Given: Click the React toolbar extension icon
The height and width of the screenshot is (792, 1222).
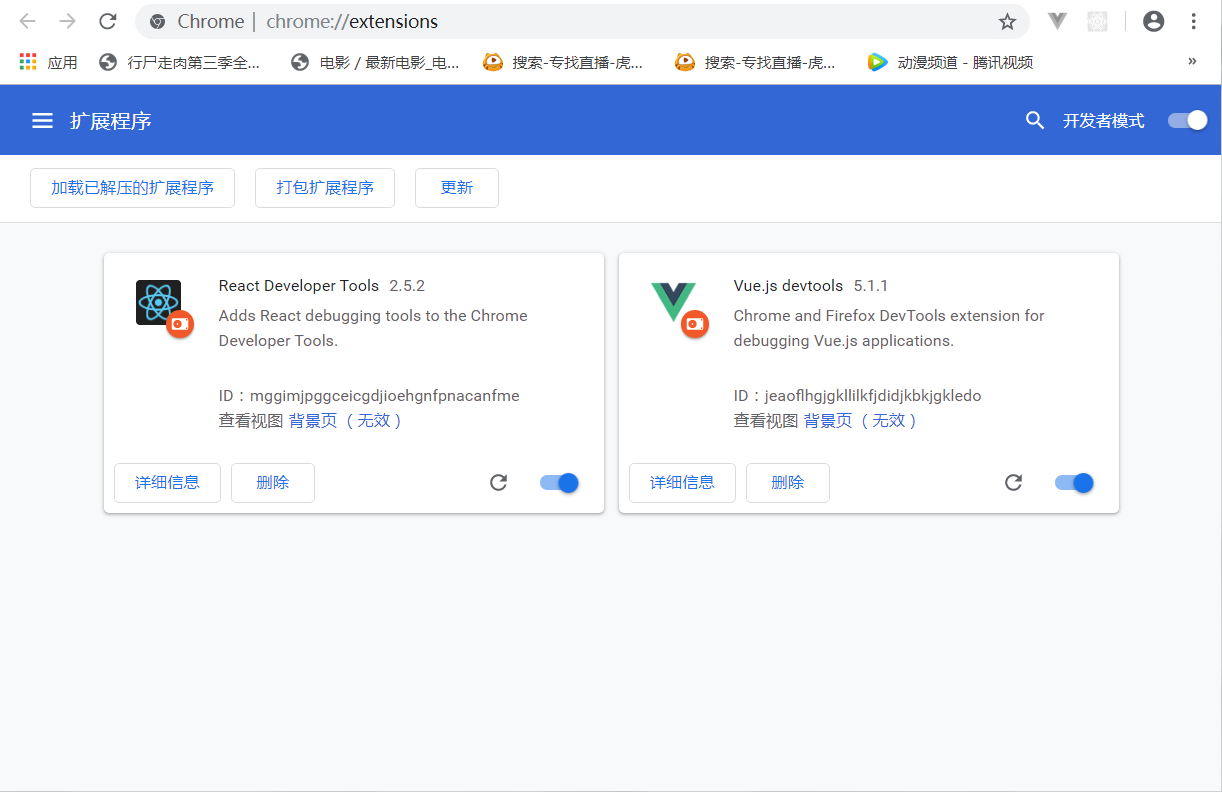Looking at the screenshot, I should 1097,21.
